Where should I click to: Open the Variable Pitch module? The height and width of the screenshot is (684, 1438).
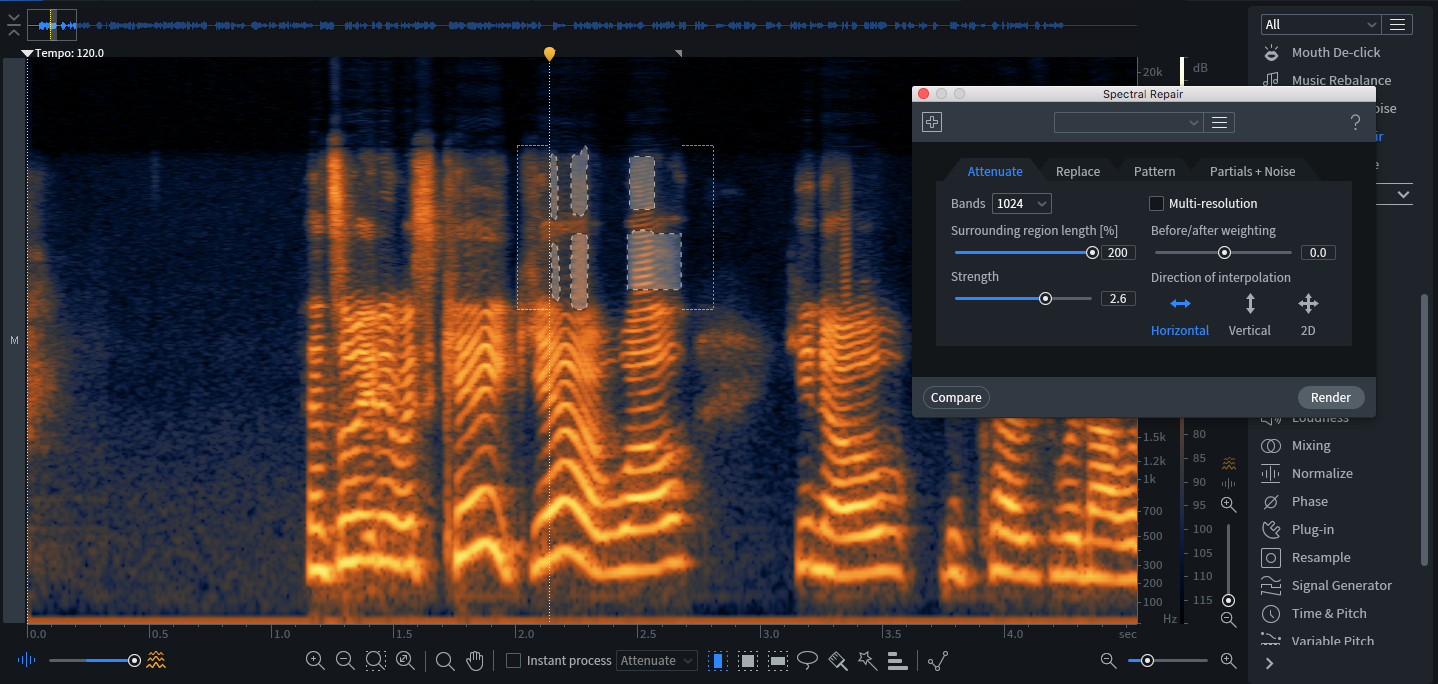point(1332,641)
